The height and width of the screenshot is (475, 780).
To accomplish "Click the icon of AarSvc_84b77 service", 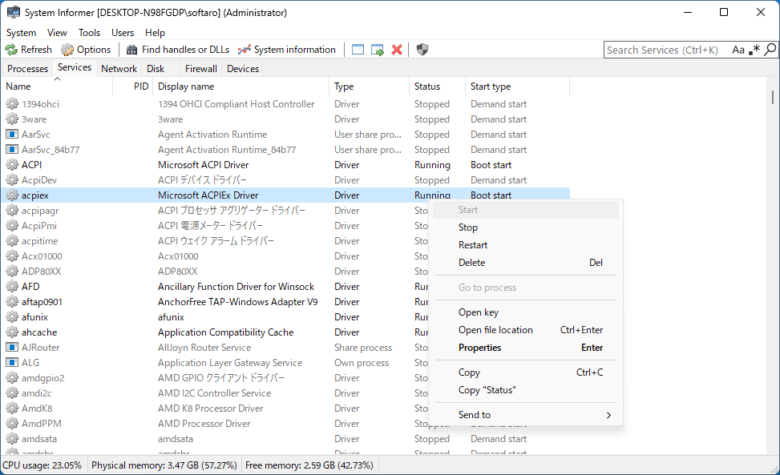I will coord(12,150).
